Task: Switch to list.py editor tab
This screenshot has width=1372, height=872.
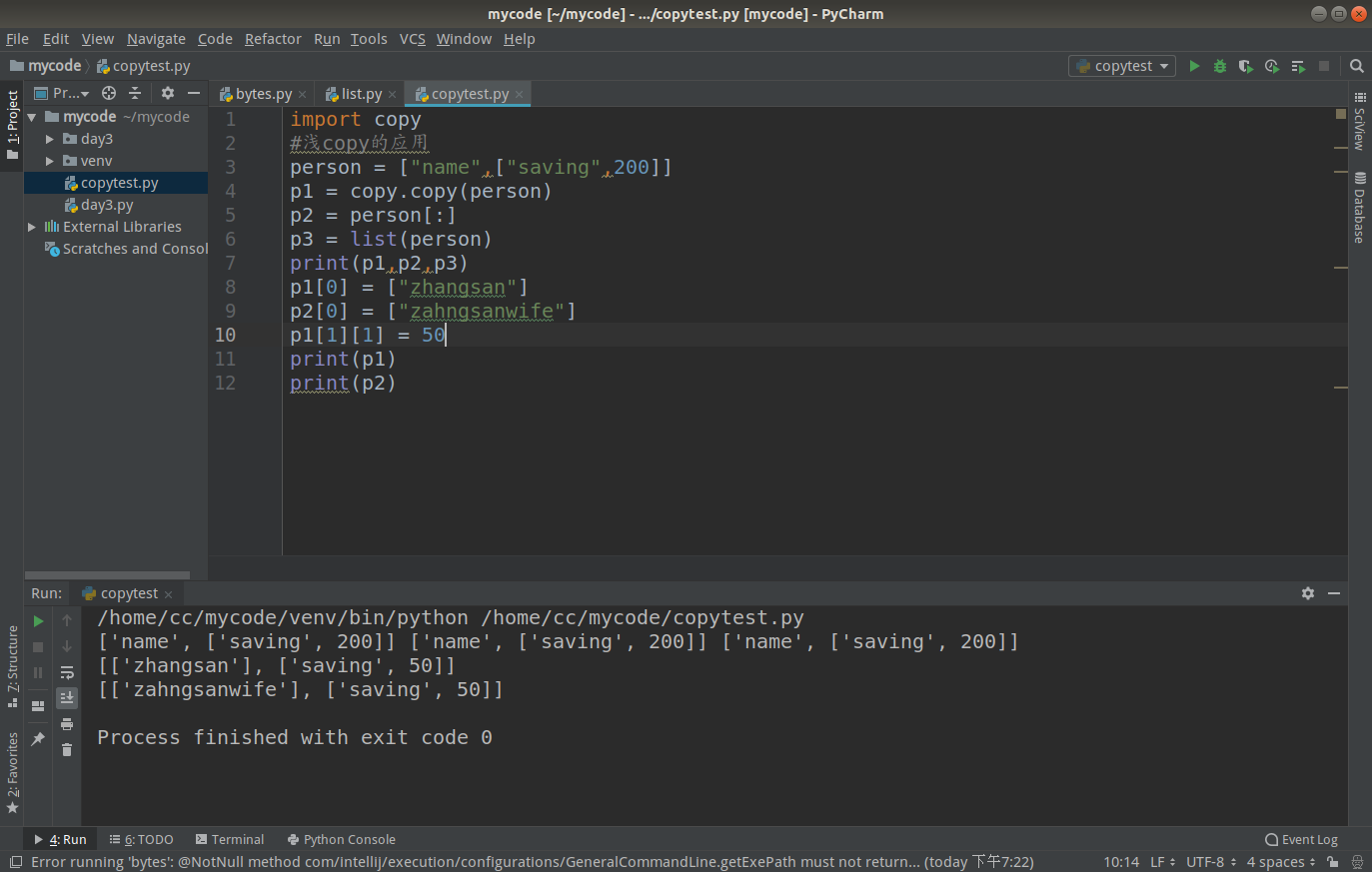Action: coord(361,94)
